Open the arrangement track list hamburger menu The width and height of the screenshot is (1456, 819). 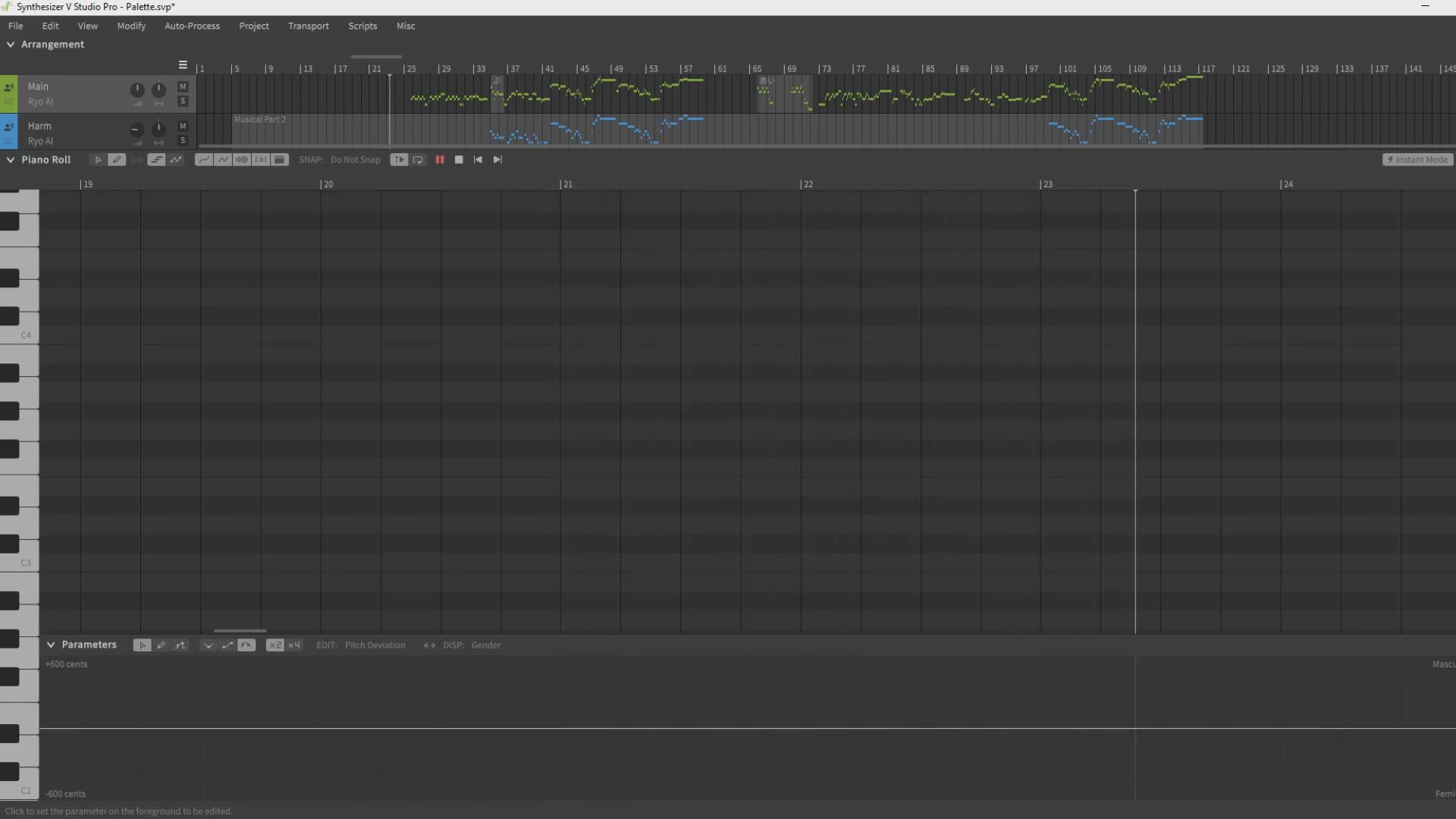[x=183, y=65]
